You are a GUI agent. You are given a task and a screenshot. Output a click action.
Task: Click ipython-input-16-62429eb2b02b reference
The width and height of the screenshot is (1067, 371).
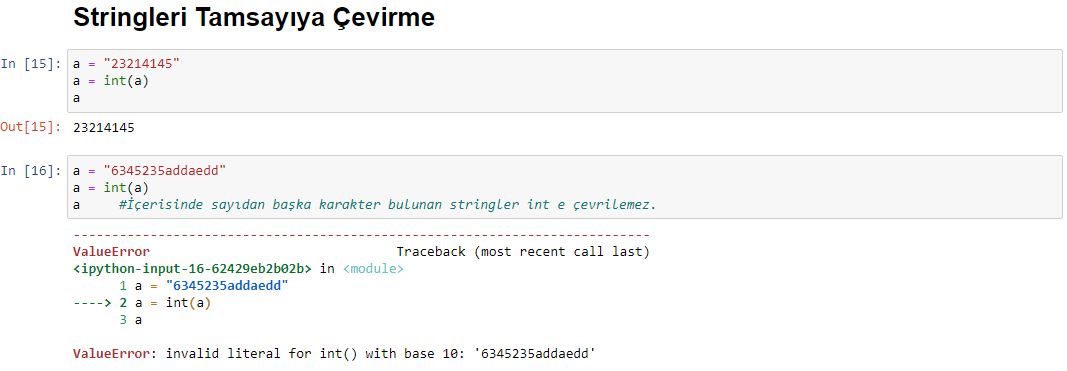(193, 269)
